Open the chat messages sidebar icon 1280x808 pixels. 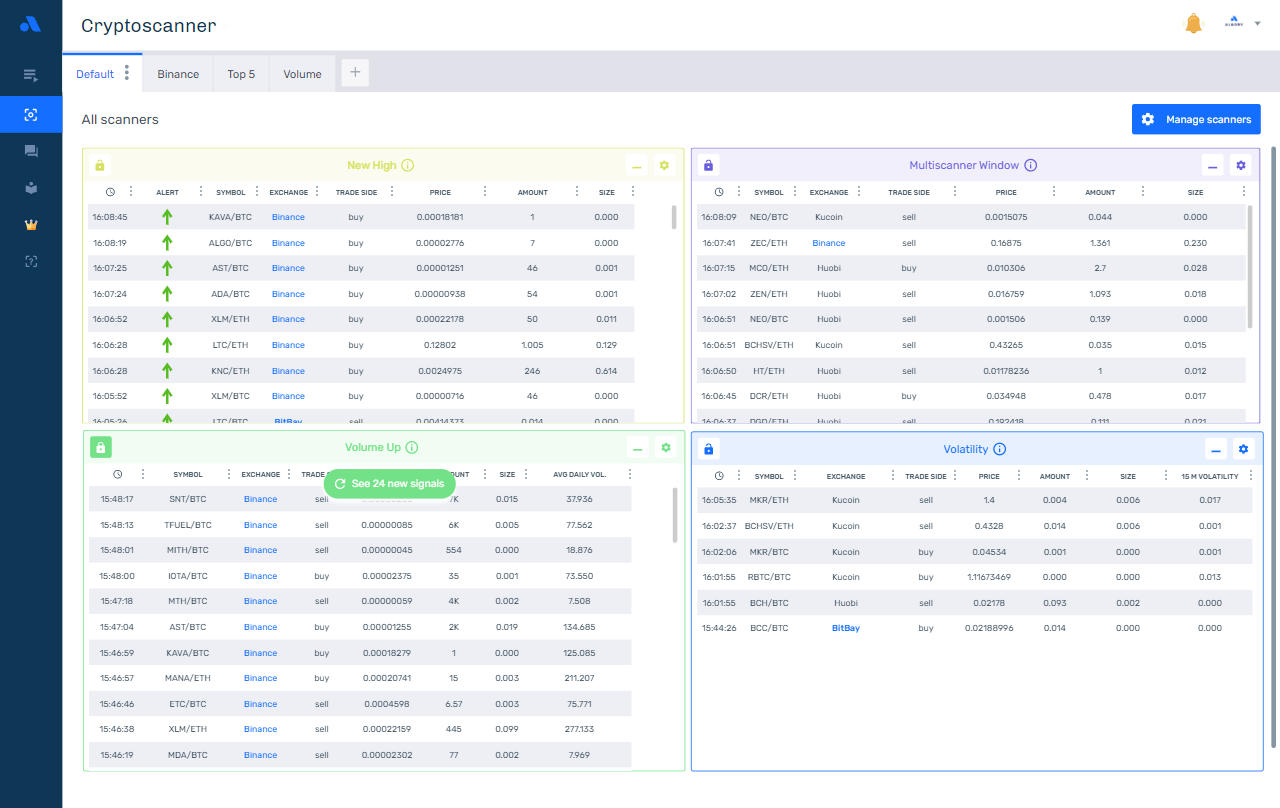[x=31, y=151]
